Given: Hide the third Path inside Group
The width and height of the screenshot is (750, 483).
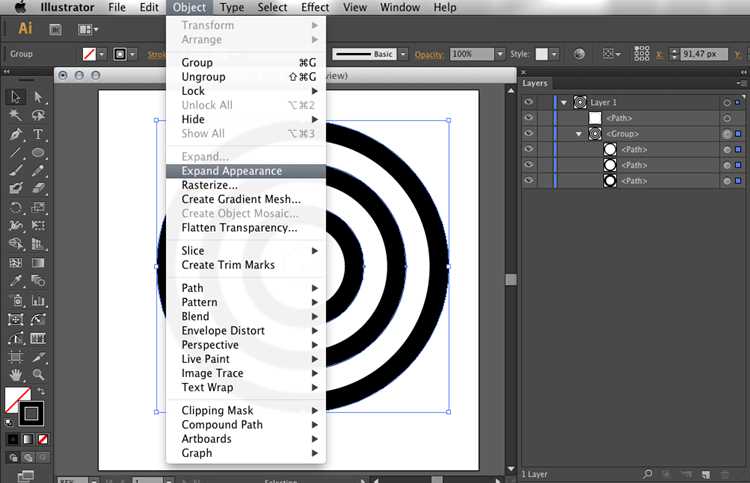Looking at the screenshot, I should click(529, 180).
